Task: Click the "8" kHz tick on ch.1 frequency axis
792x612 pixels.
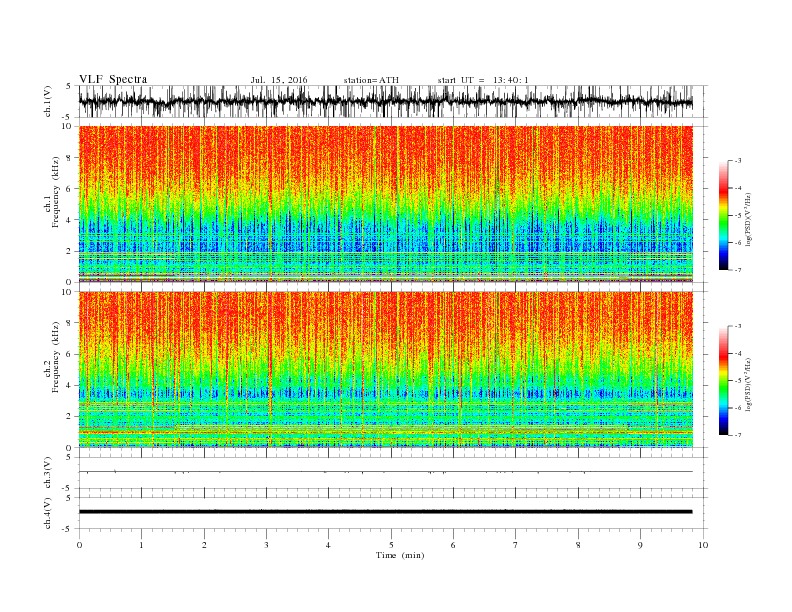Action: [69, 158]
